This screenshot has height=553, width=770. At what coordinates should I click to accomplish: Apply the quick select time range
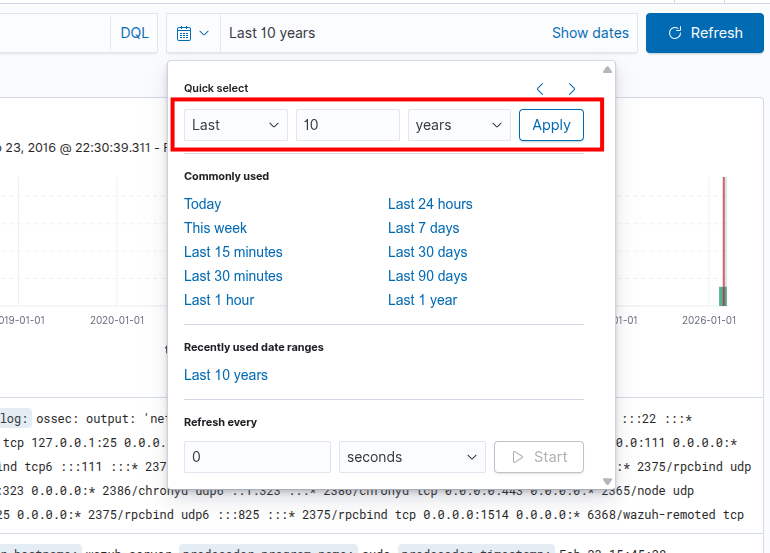[551, 125]
